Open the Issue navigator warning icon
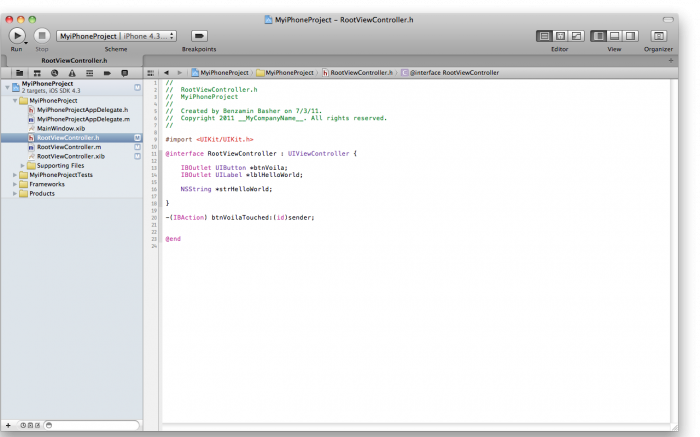The height and width of the screenshot is (437, 700). click(x=71, y=73)
